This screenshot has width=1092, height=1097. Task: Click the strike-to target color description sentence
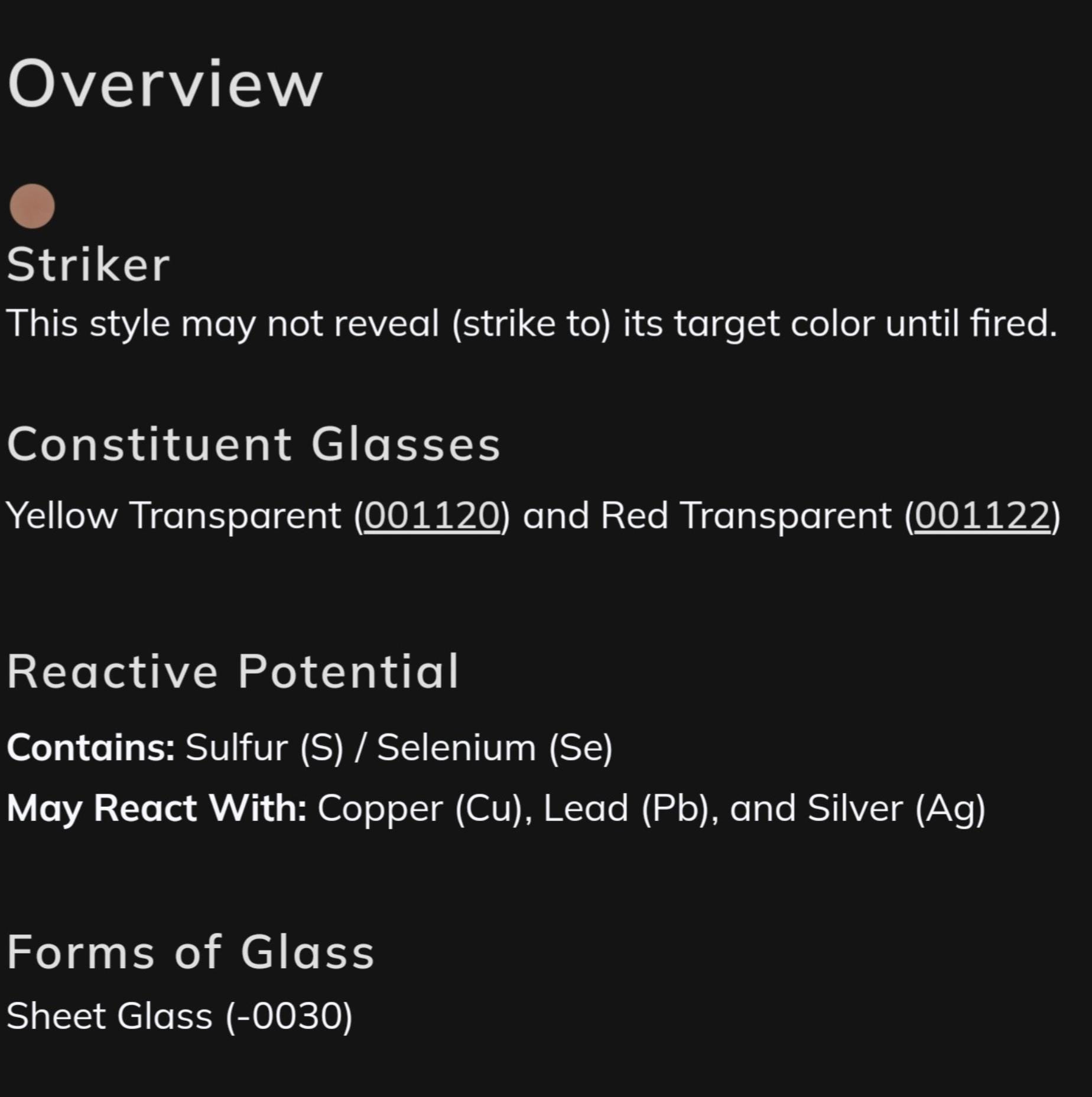point(532,323)
